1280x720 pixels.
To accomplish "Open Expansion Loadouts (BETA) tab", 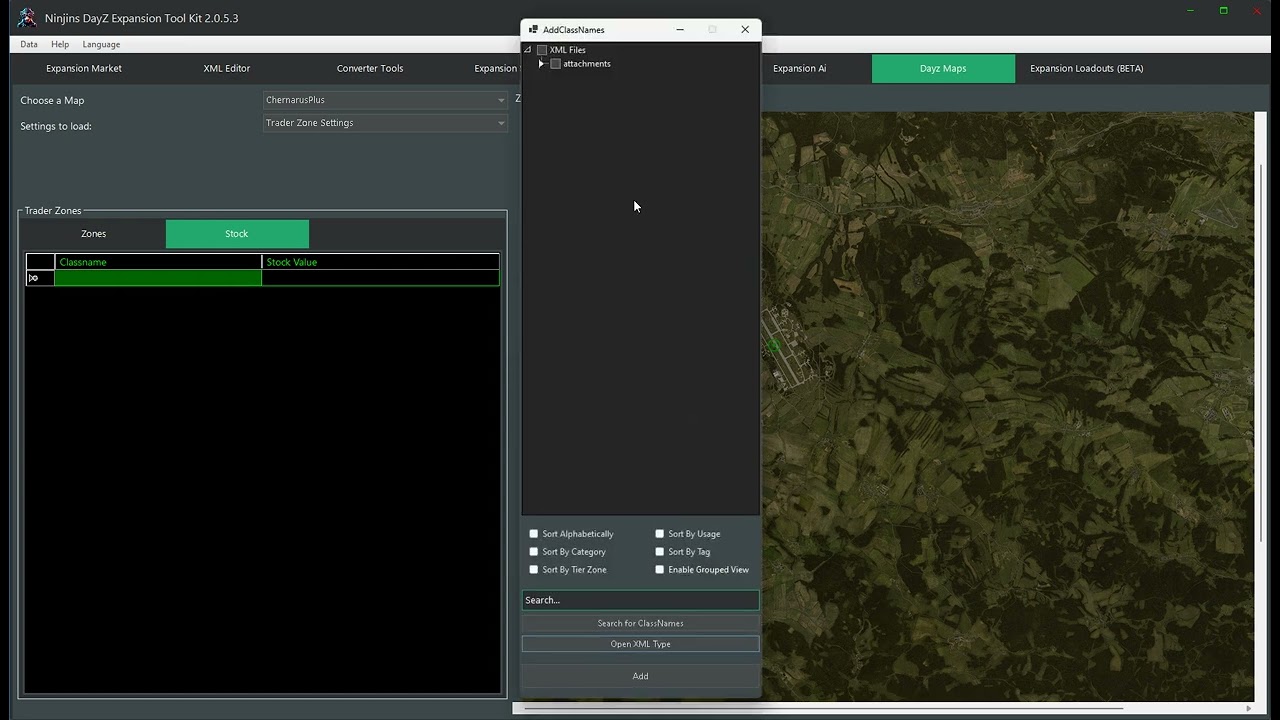I will (1087, 68).
